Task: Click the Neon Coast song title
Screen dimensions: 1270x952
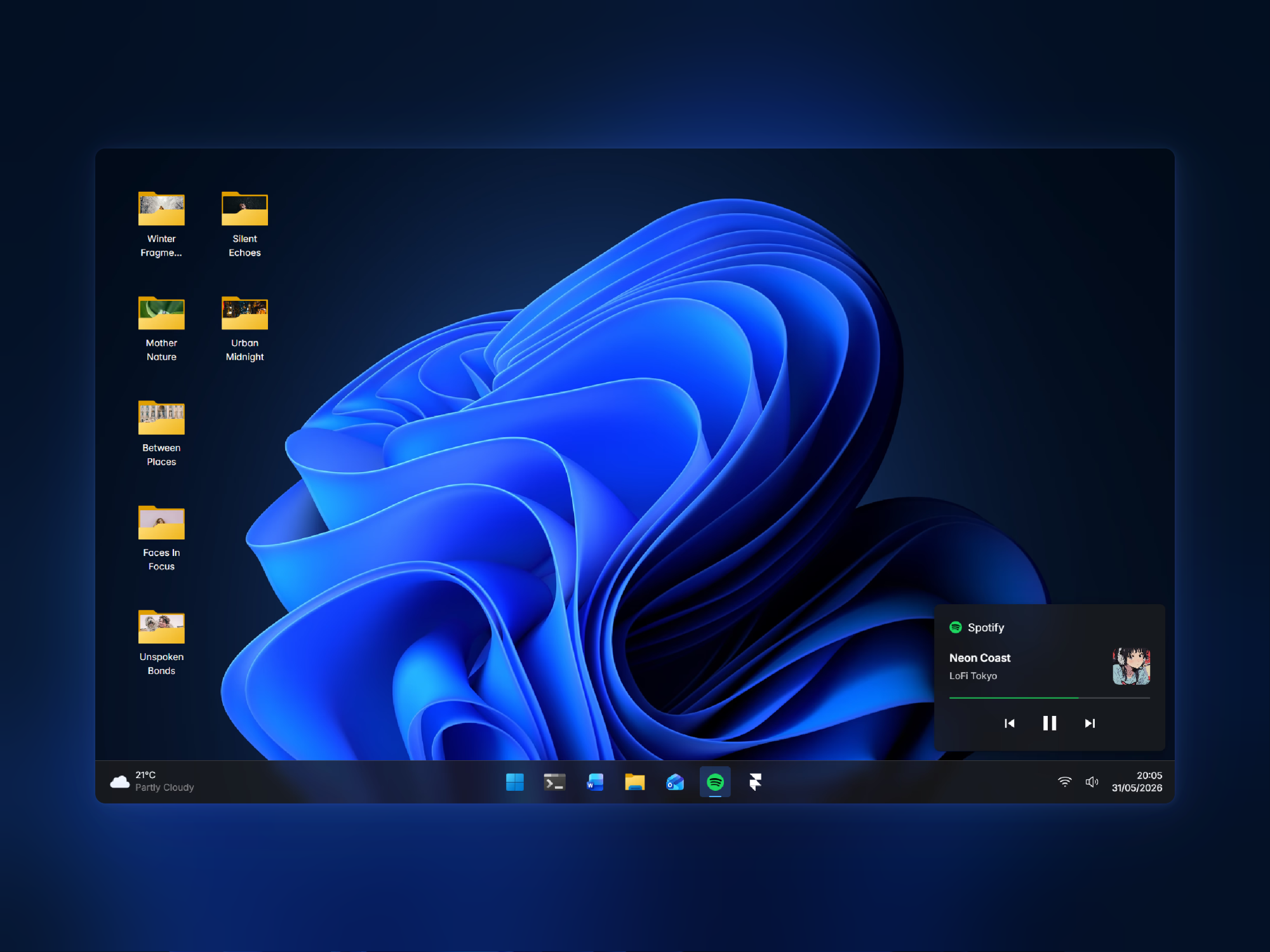Action: click(980, 658)
